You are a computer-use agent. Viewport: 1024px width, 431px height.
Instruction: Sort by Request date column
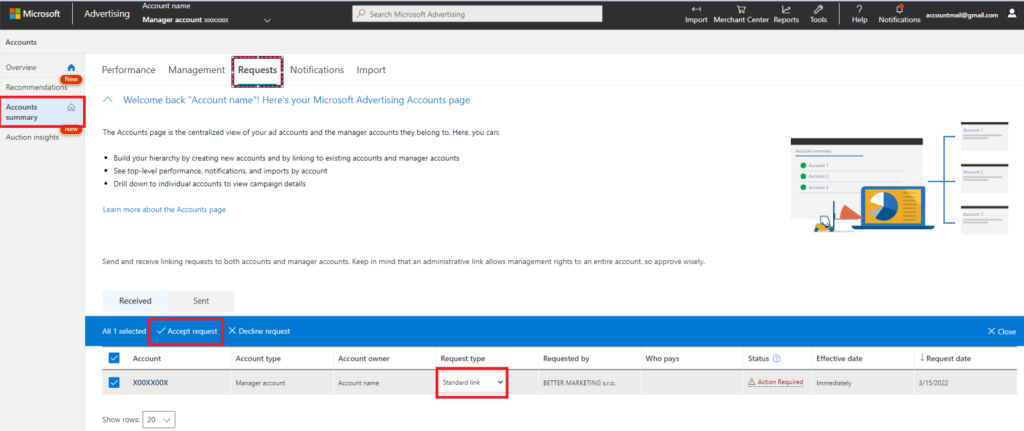[x=945, y=359]
